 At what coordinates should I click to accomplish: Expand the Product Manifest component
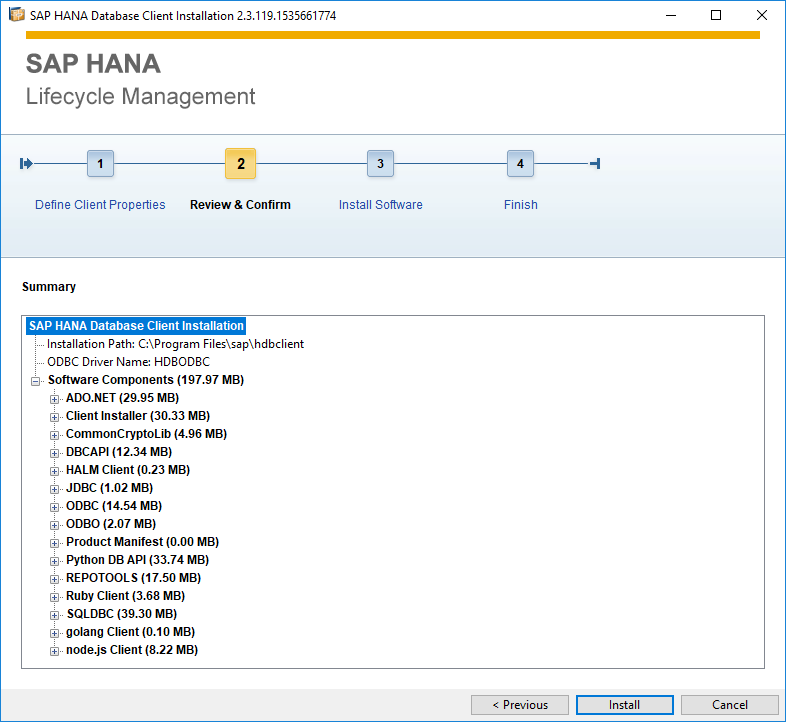tap(54, 544)
